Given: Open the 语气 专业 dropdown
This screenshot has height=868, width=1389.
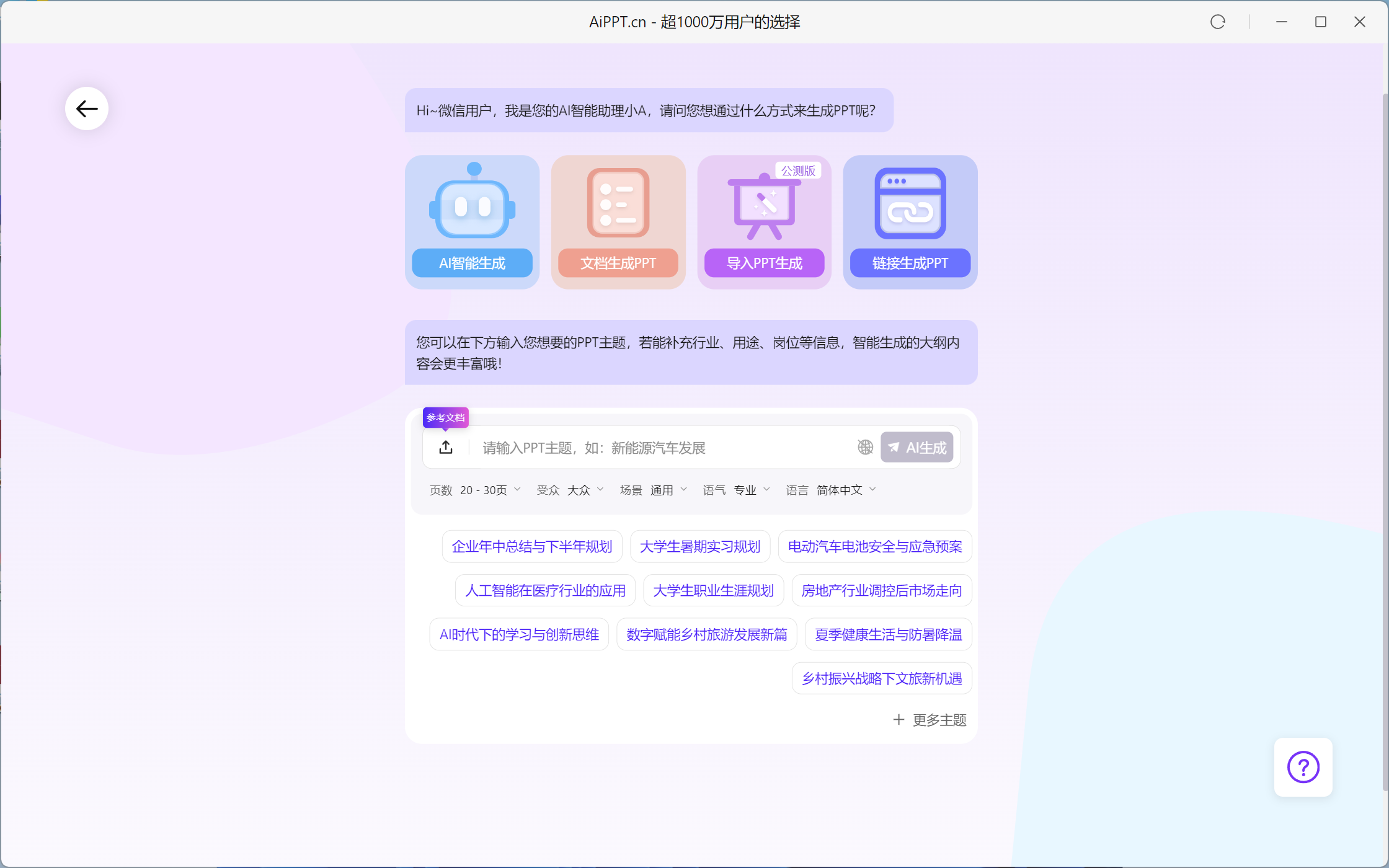Looking at the screenshot, I should pyautogui.click(x=737, y=490).
